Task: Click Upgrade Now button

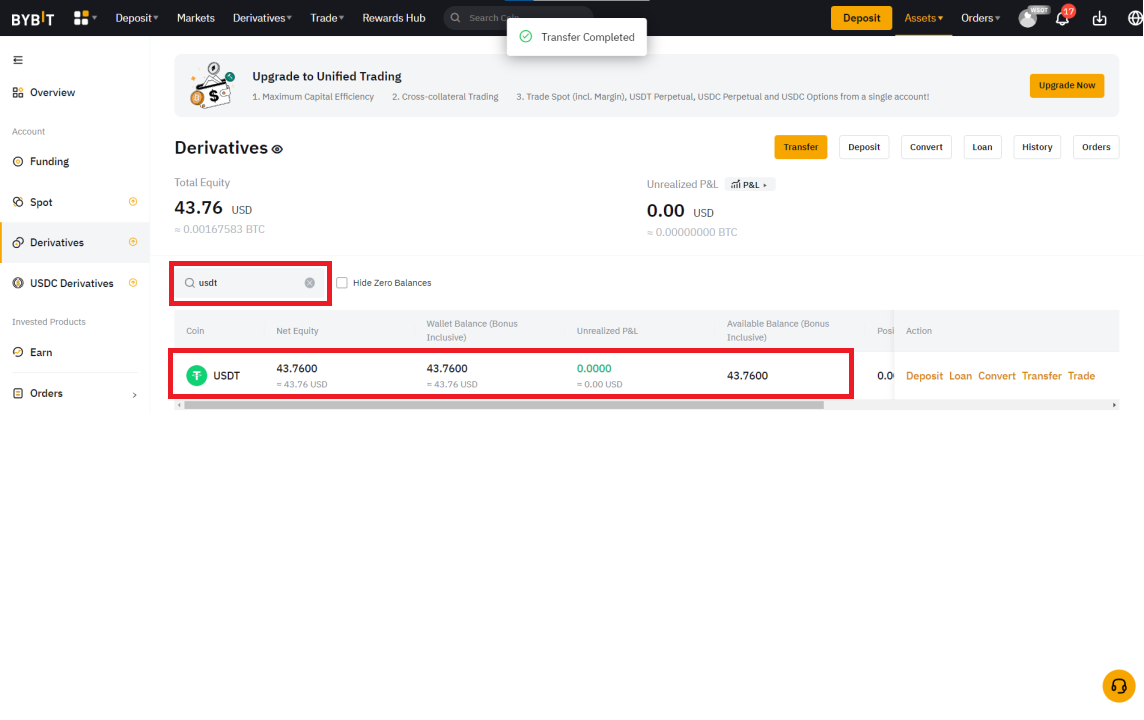Action: tap(1067, 85)
